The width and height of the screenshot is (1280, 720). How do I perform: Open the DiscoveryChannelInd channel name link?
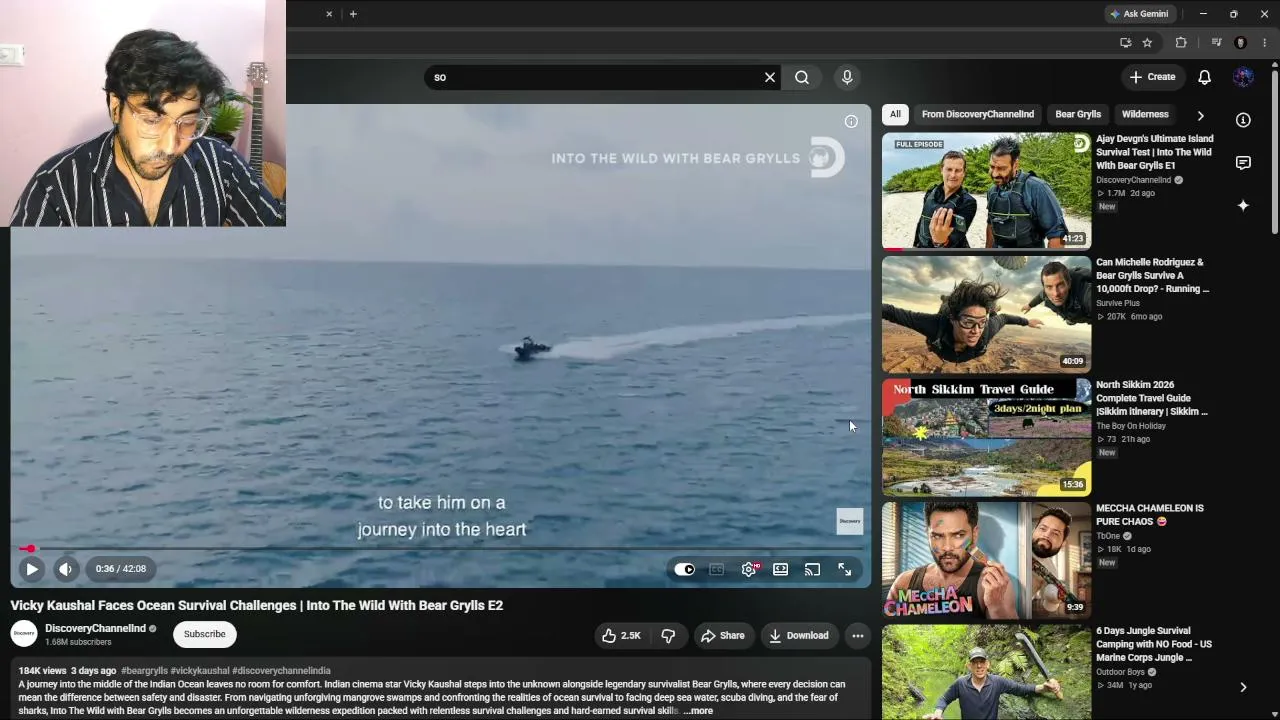coord(95,628)
